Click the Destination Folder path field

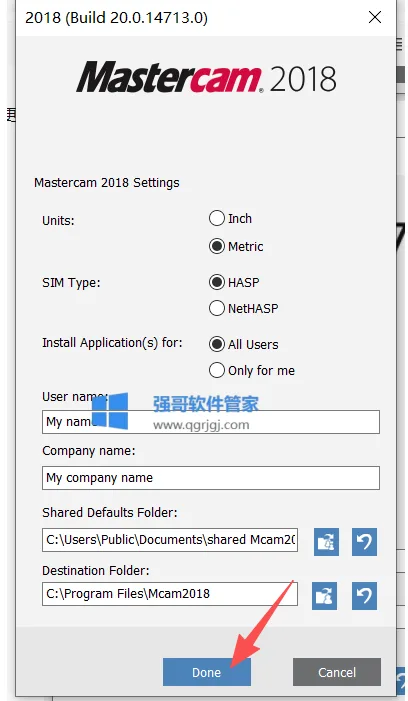[x=170, y=594]
